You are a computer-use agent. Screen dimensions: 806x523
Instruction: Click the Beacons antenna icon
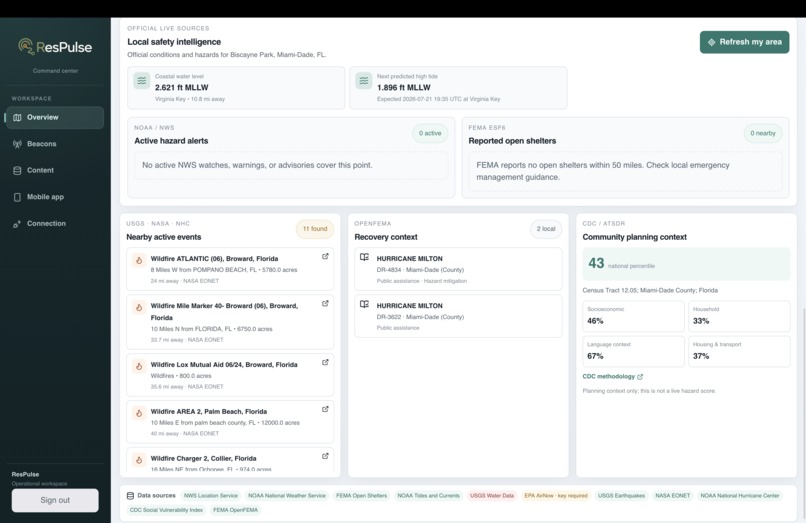point(17,144)
